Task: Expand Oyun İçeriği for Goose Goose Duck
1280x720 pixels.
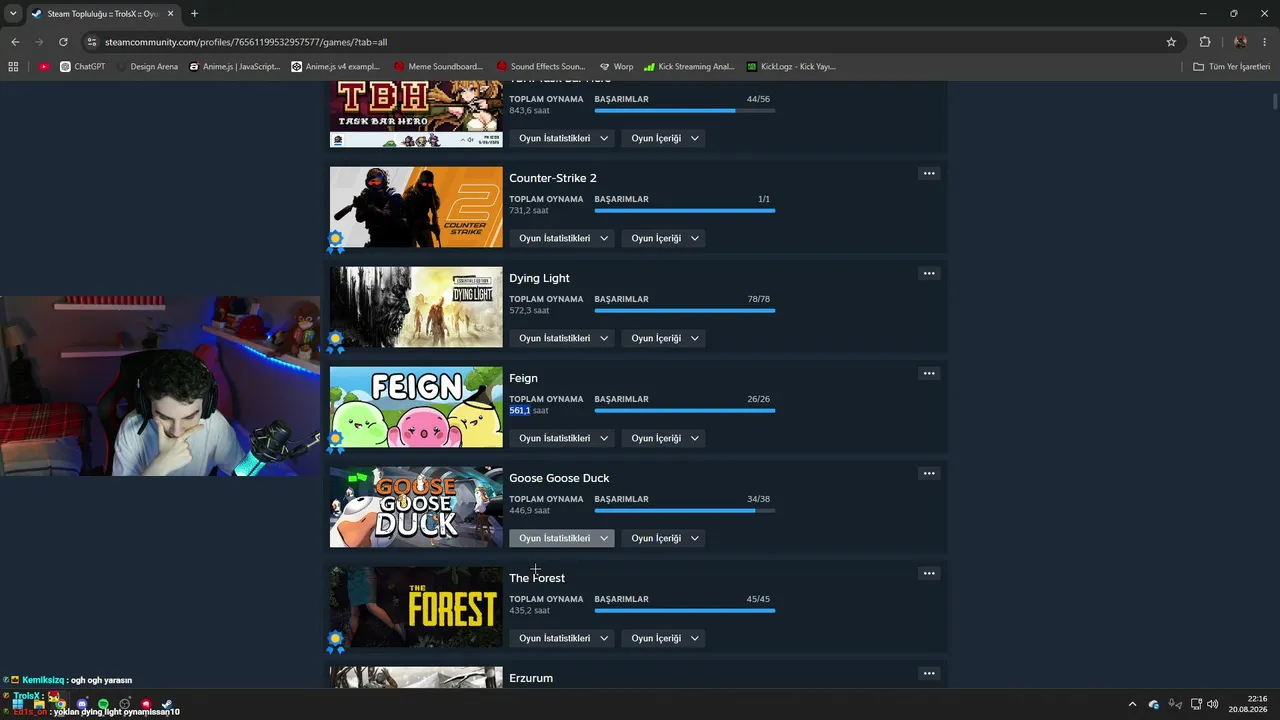Action: 664,538
